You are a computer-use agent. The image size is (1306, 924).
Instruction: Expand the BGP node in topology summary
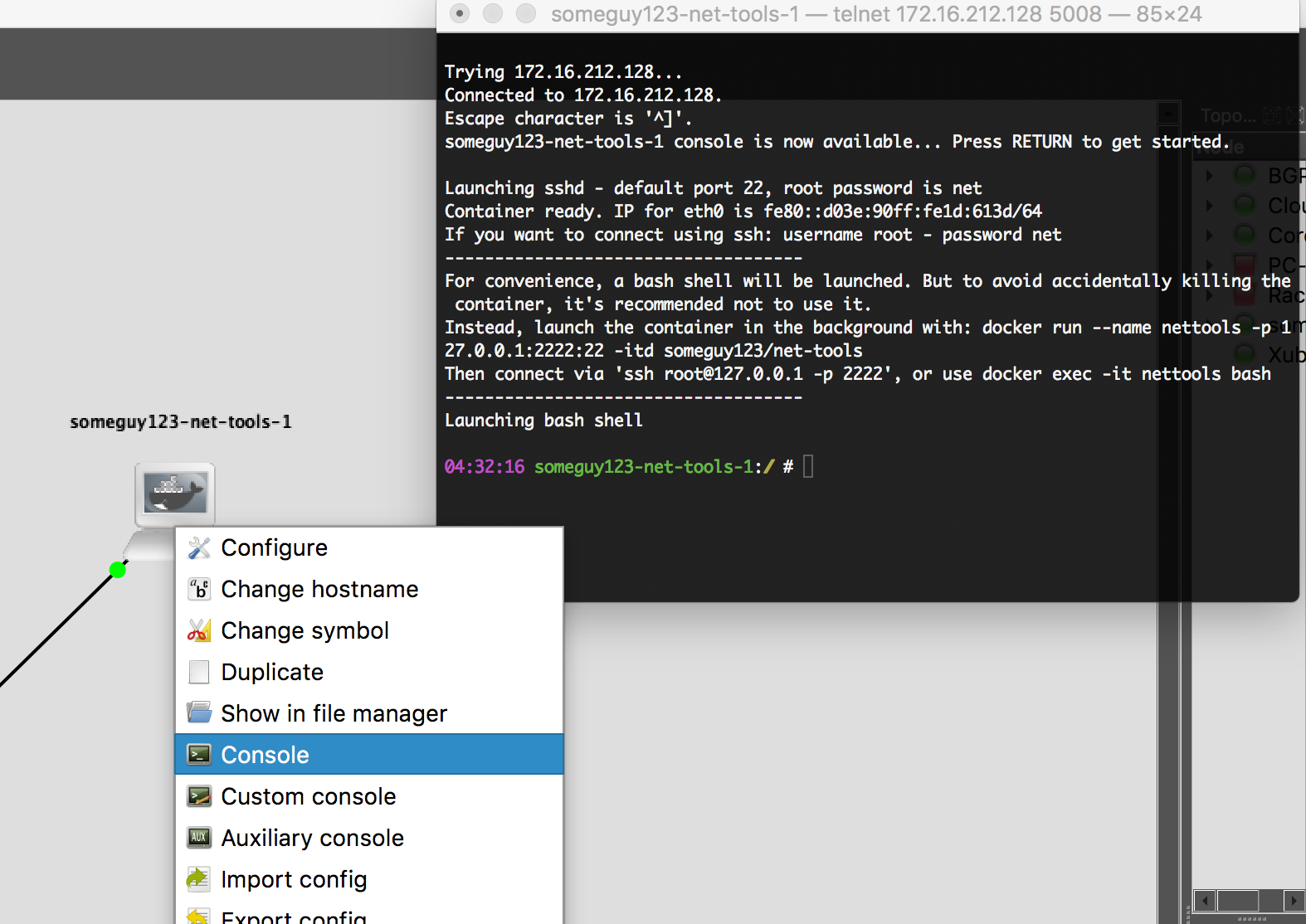pyautogui.click(x=1210, y=175)
